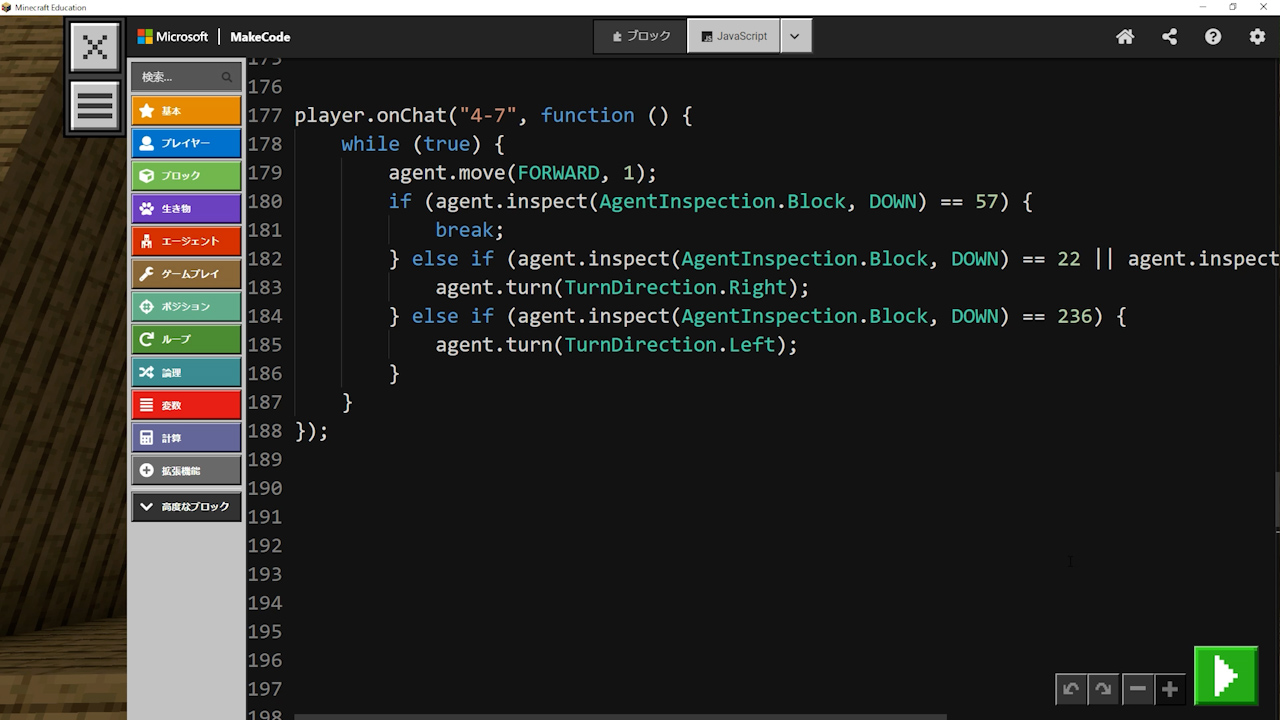Close the code editor with X button
The width and height of the screenshot is (1280, 720).
point(95,47)
